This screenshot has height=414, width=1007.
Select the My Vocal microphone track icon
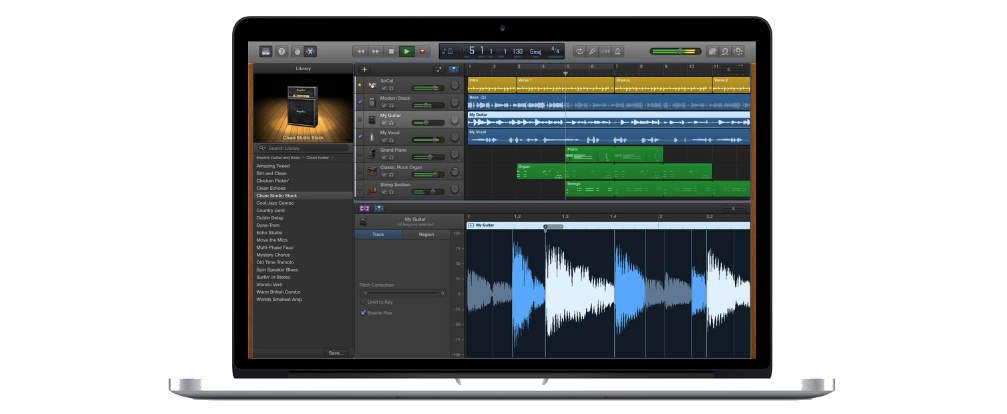372,137
